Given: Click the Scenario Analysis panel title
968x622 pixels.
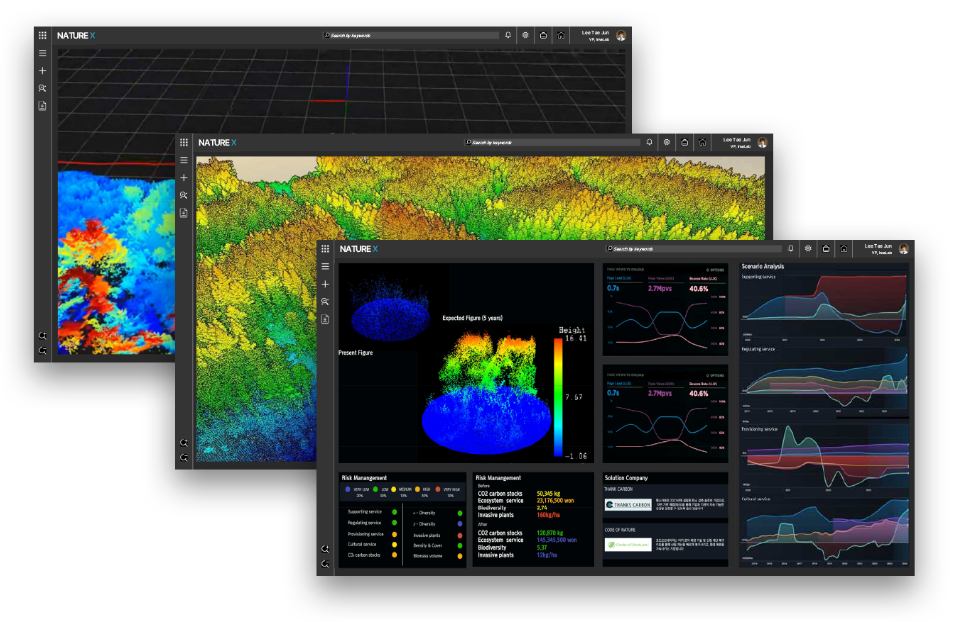Looking at the screenshot, I should point(762,267).
